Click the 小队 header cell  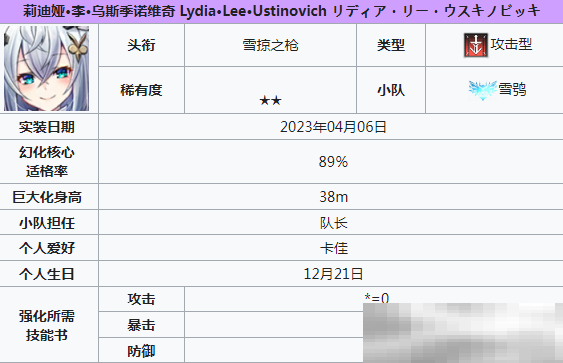391,90
